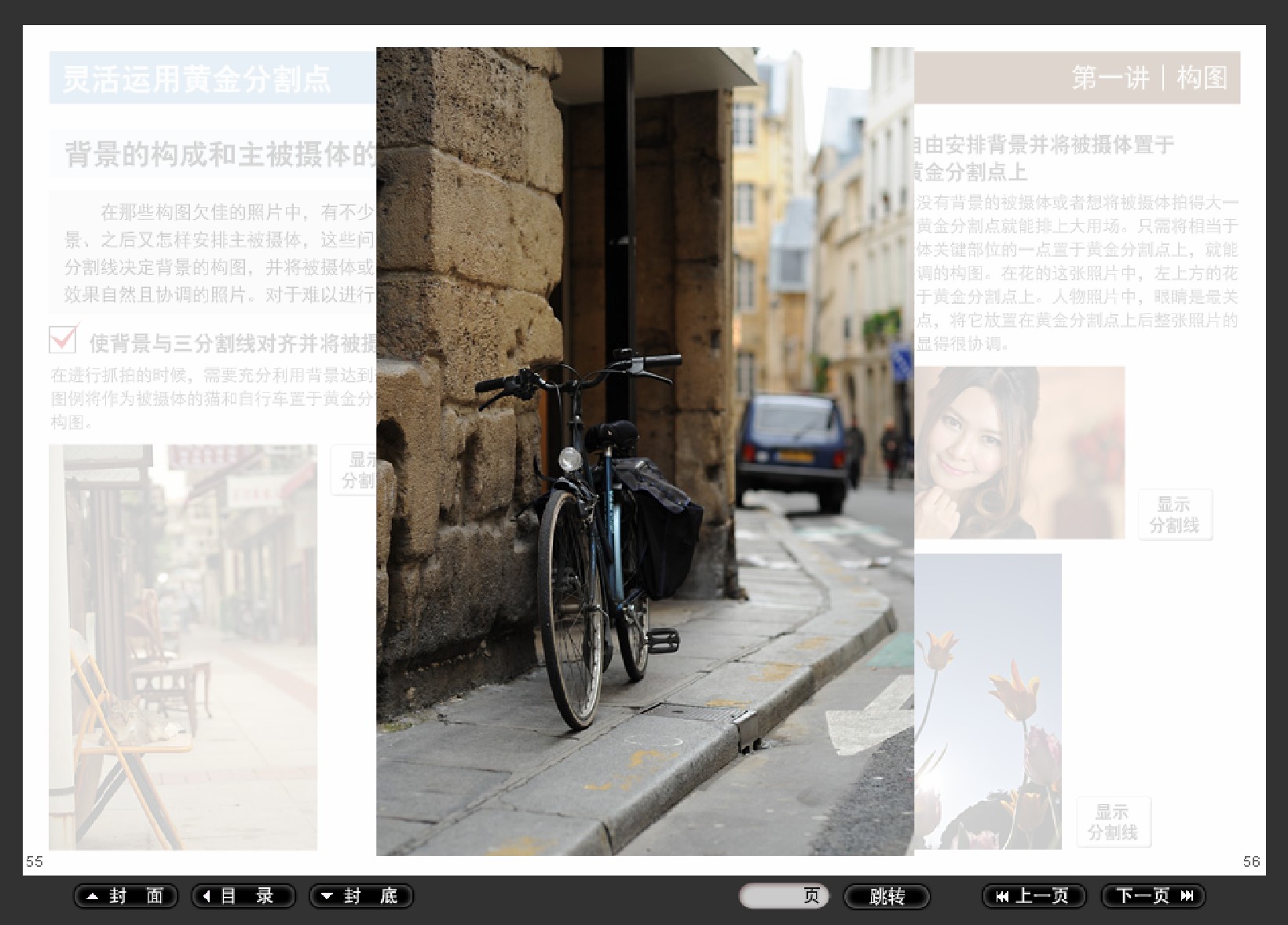This screenshot has width=1288, height=925.
Task: Go to previous page with 上一页
Action: (1034, 896)
